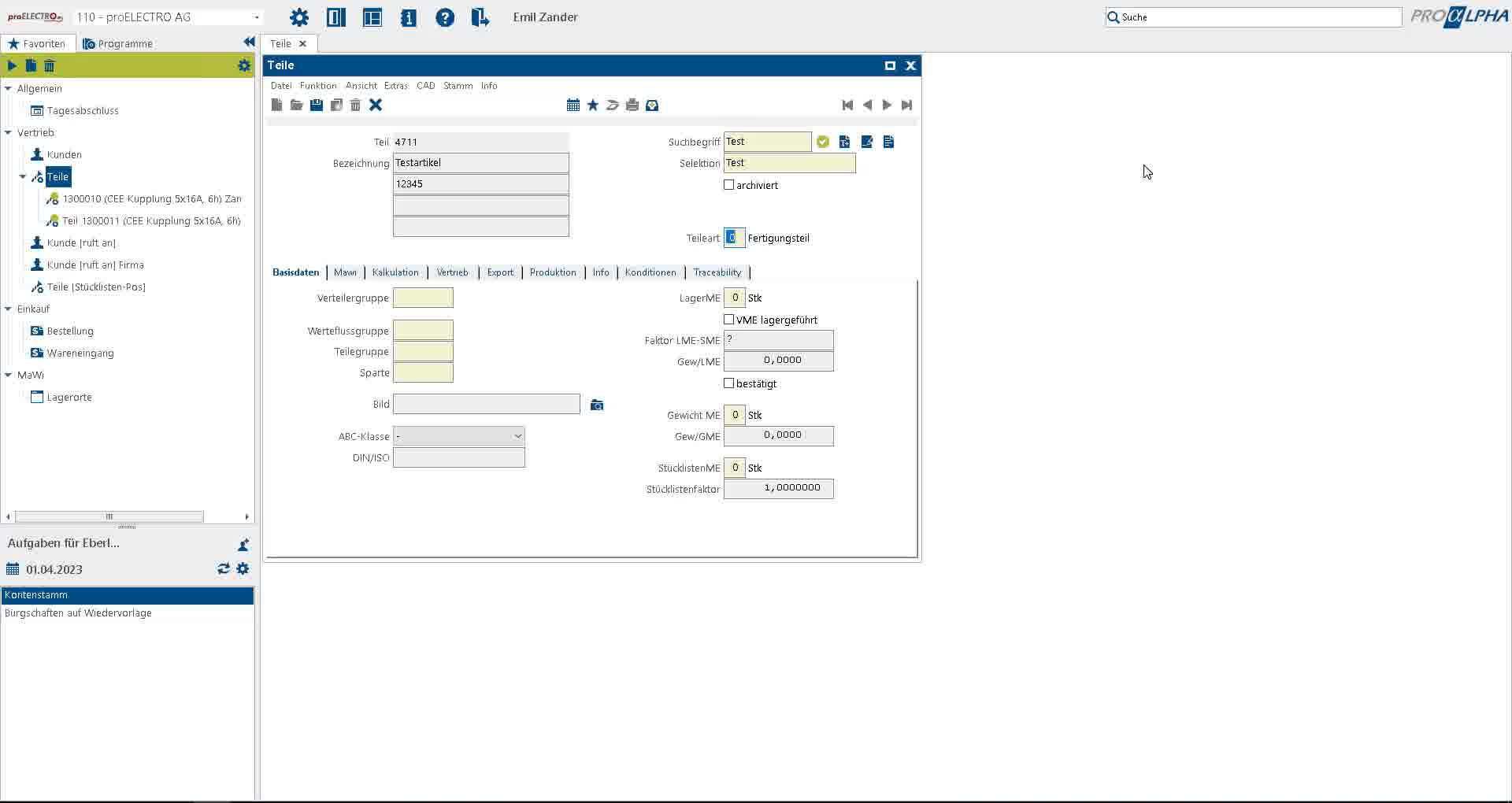
Task: Click the refresh icon in Aufgaben panel
Action: (x=224, y=568)
